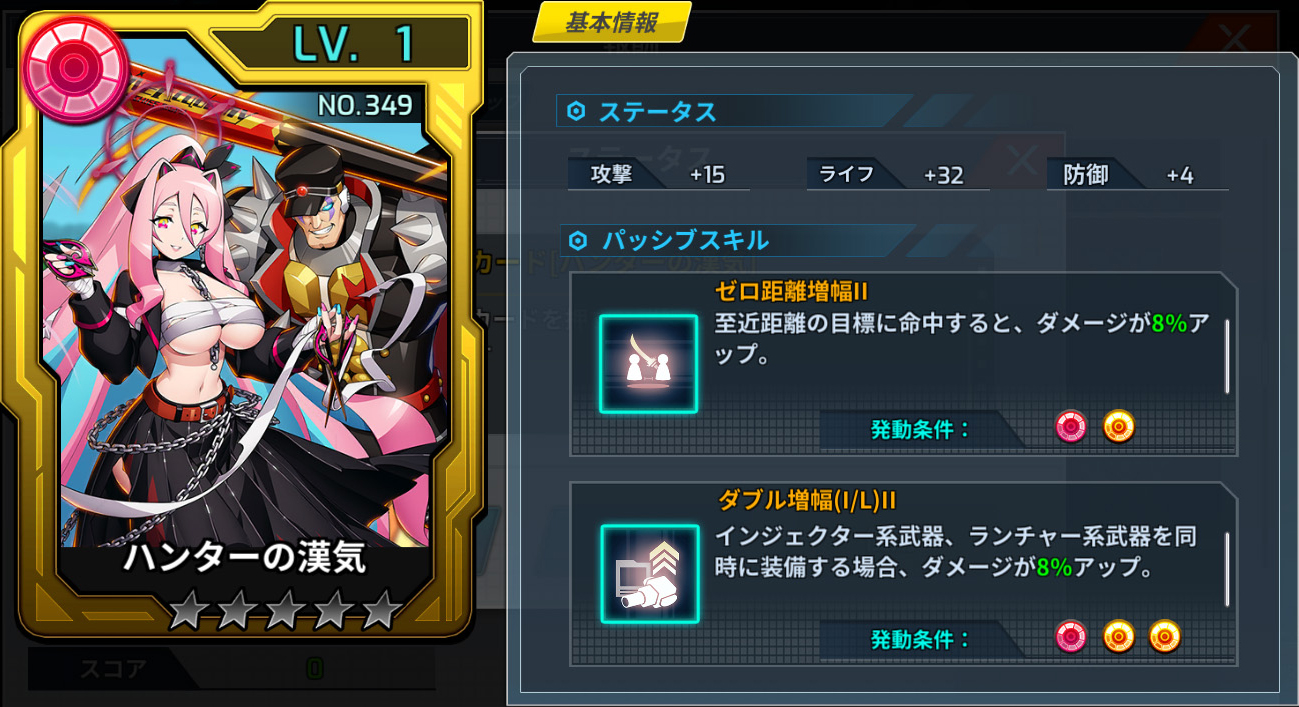1299x707 pixels.
Task: Click orange chip in first 発動条件 row
Action: (x=1119, y=427)
